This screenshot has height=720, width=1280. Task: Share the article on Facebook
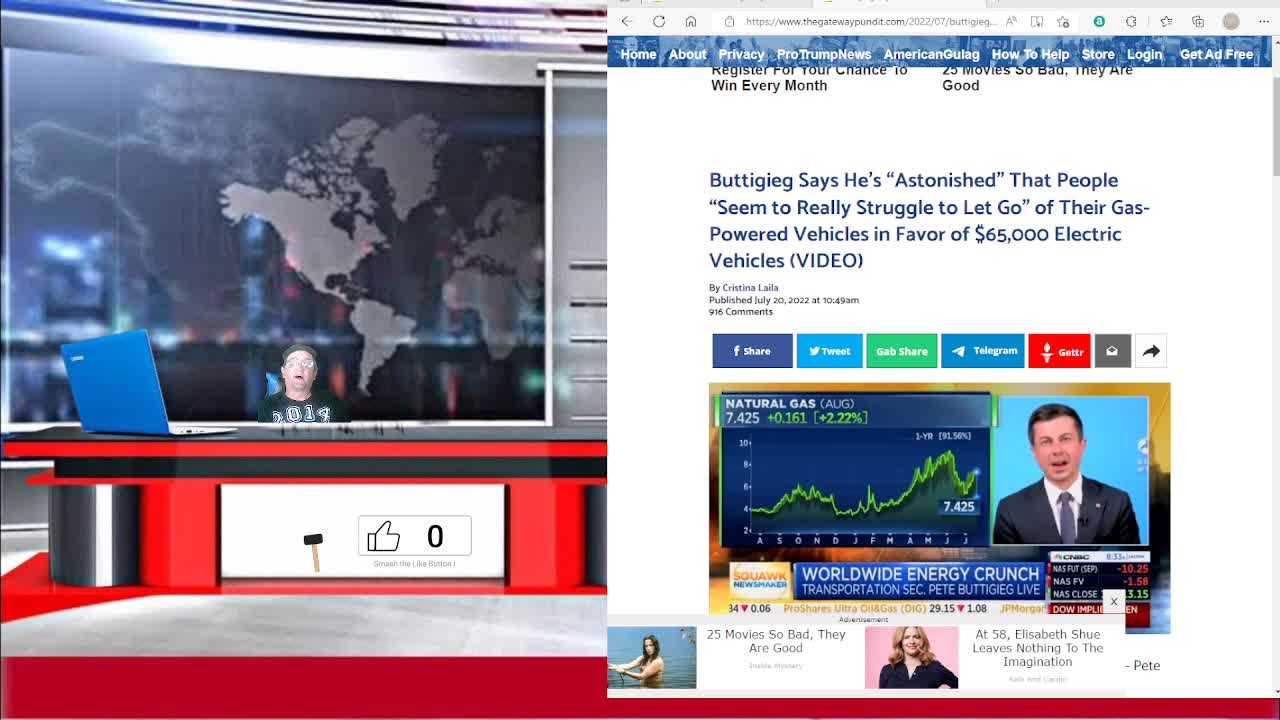752,351
